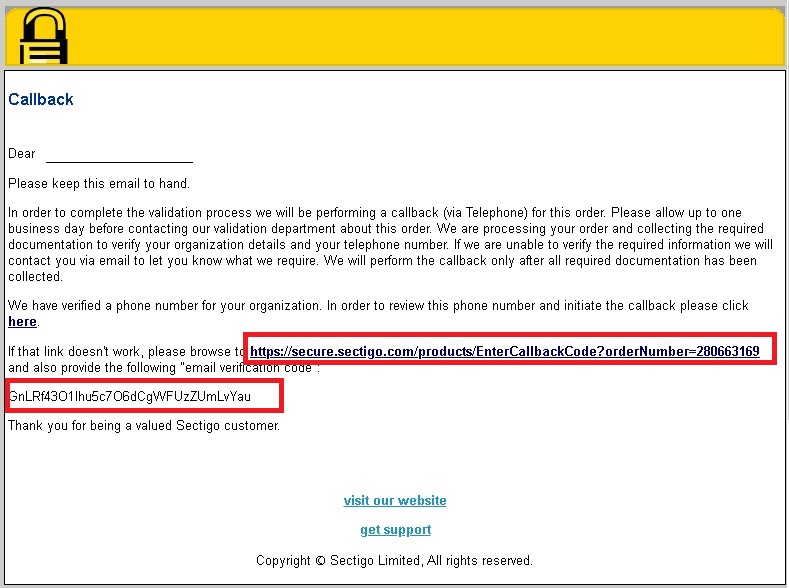The height and width of the screenshot is (588, 789).
Task: Click the 'Dear' salutation text
Action: pos(22,153)
